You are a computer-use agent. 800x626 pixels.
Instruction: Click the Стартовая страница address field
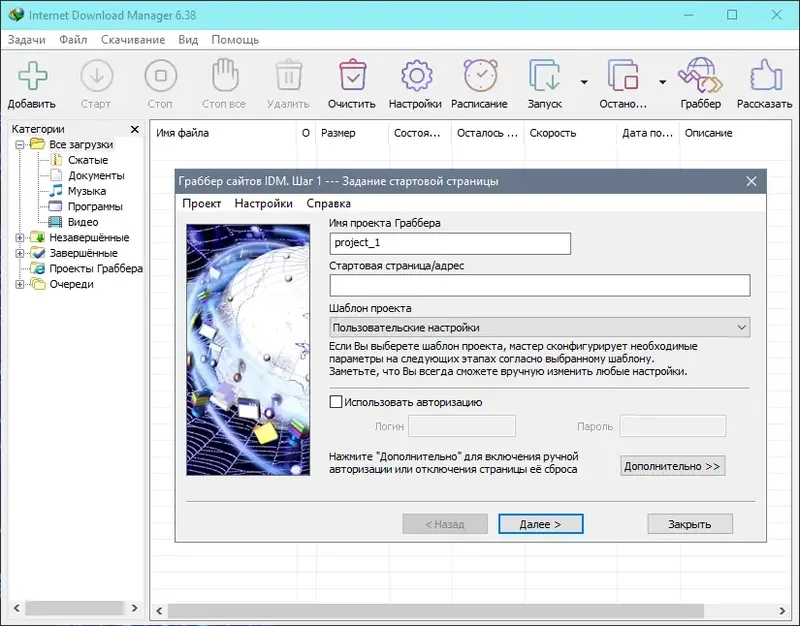tap(540, 285)
